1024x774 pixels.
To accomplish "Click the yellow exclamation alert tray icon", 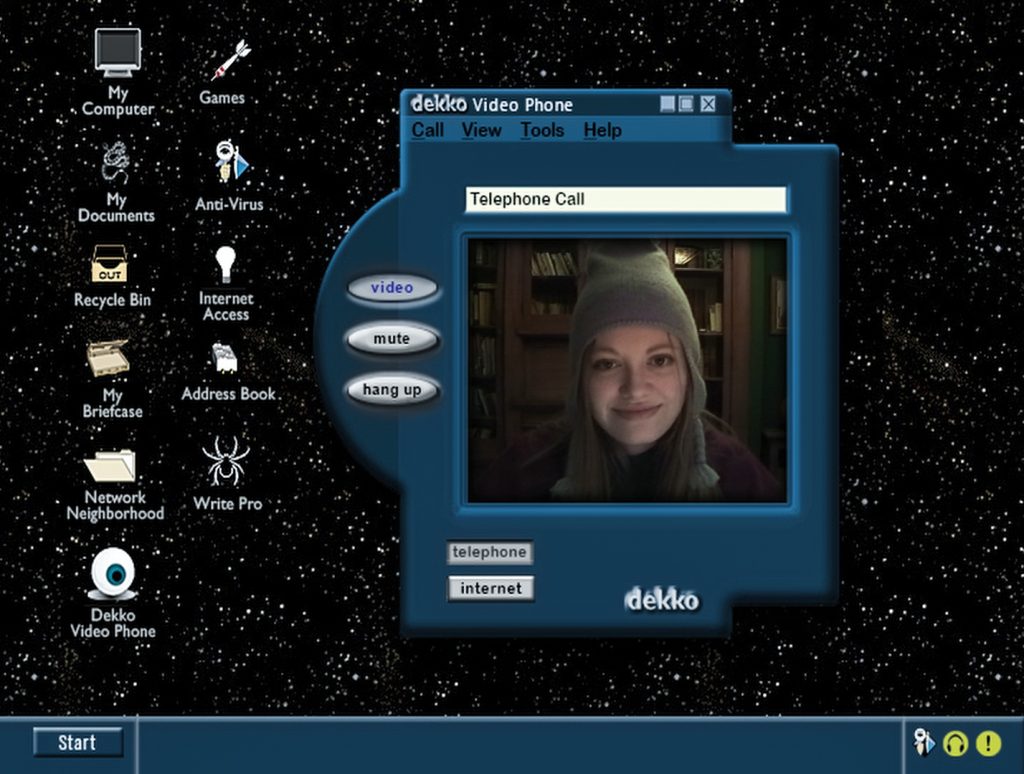I will 989,743.
